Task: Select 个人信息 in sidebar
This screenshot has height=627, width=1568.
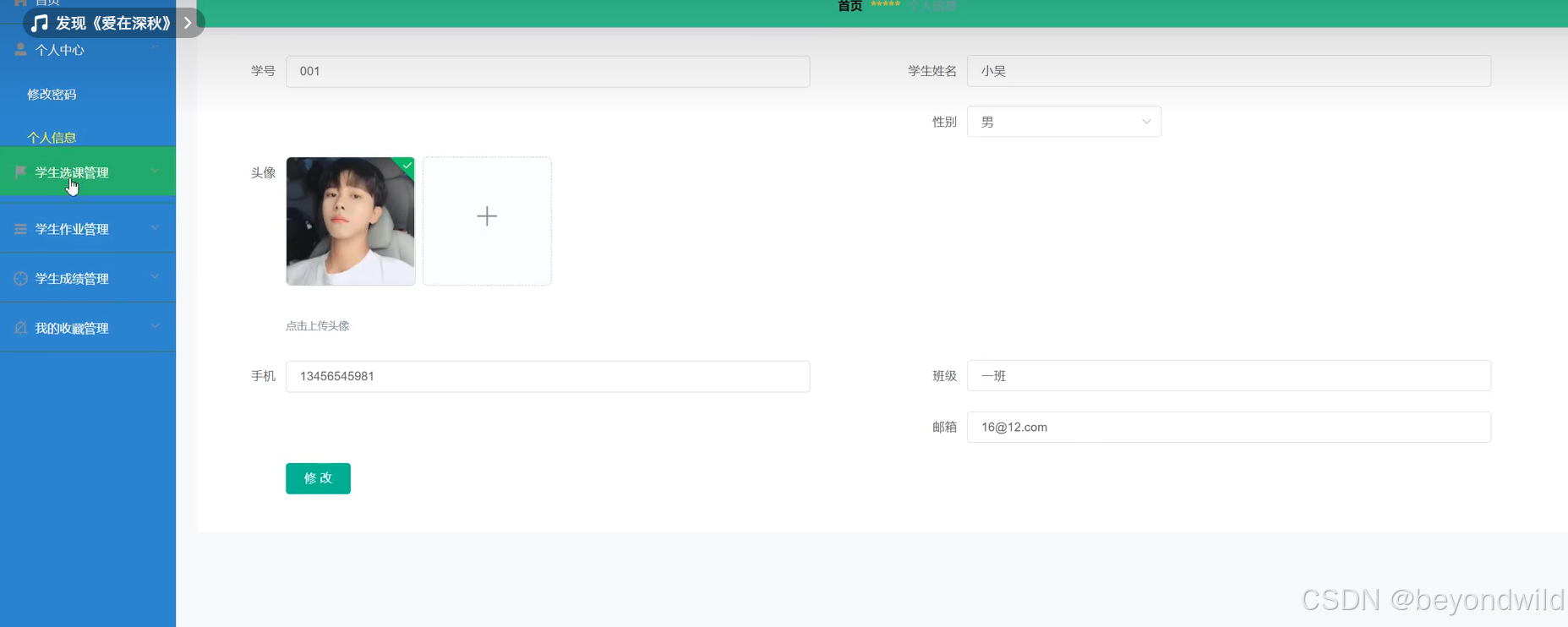Action: (52, 137)
